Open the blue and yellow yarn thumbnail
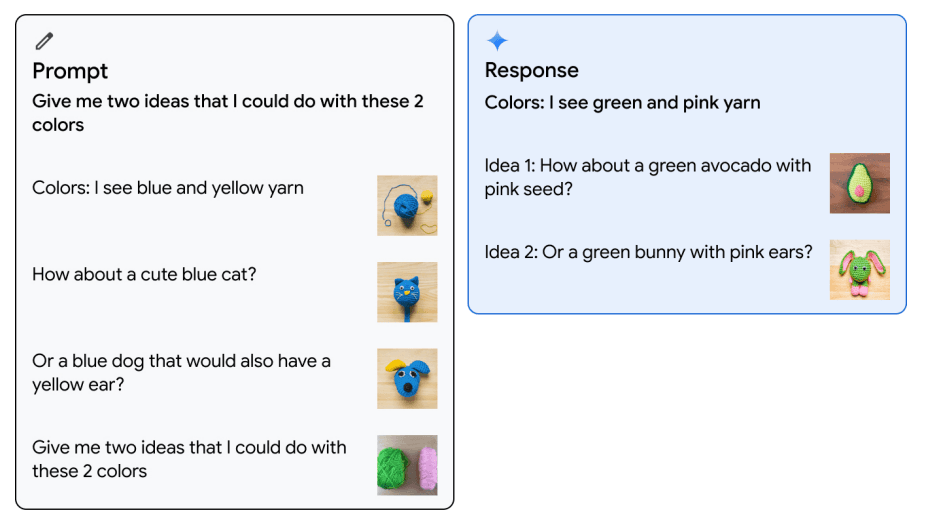 point(407,206)
